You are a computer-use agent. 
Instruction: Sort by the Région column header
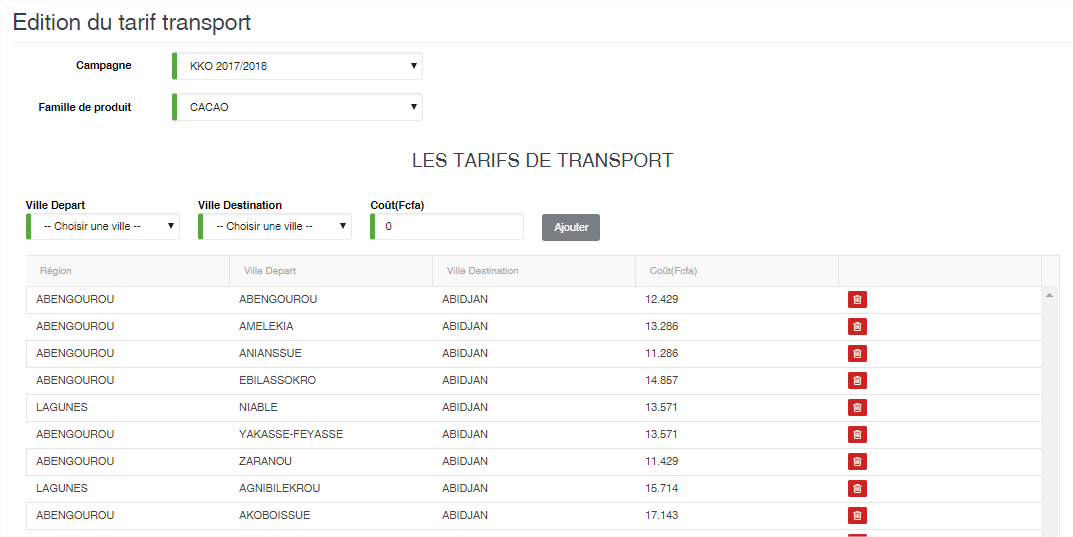click(55, 271)
